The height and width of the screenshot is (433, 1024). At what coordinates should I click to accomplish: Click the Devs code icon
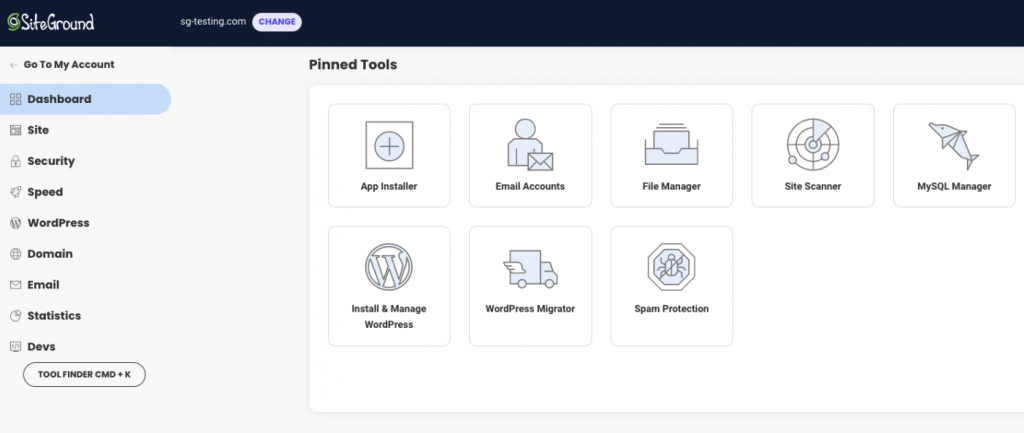coord(16,347)
